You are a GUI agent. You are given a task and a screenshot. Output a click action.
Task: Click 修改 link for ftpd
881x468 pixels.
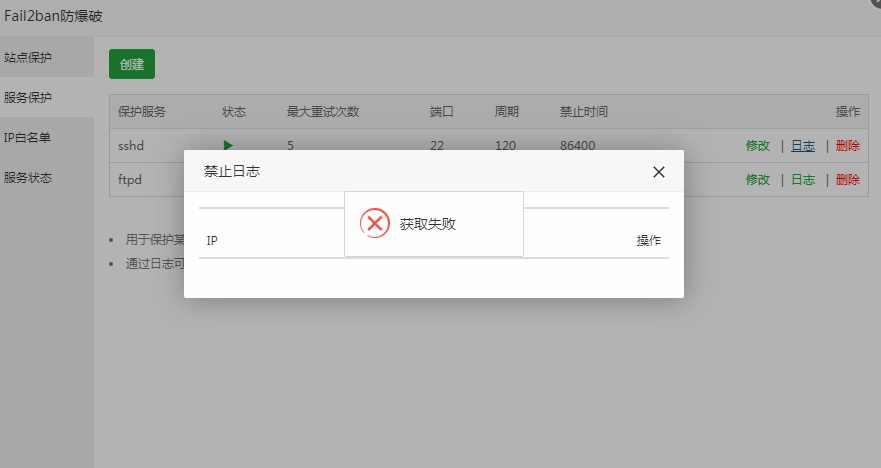click(757, 179)
